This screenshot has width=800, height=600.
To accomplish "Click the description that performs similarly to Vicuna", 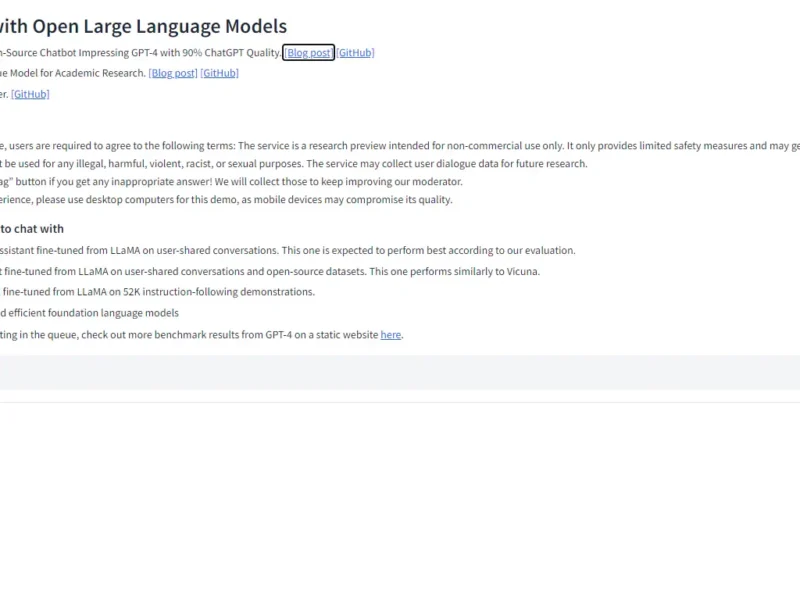I will tap(270, 272).
